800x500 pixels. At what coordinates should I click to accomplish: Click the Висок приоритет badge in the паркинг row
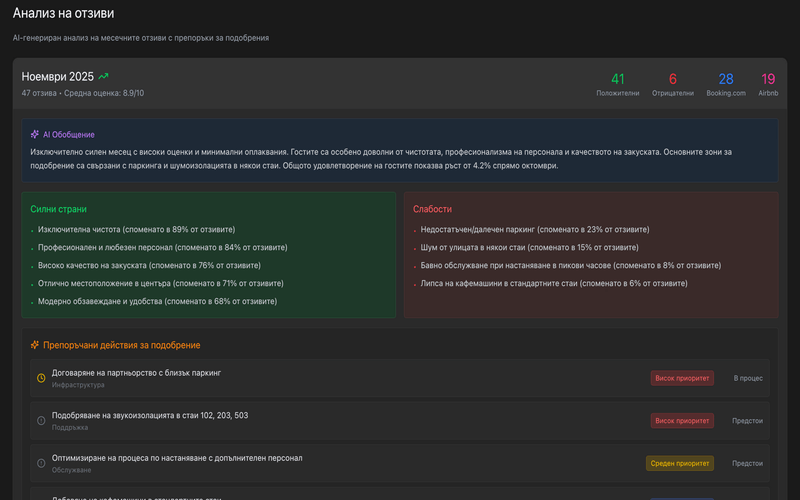click(x=682, y=378)
